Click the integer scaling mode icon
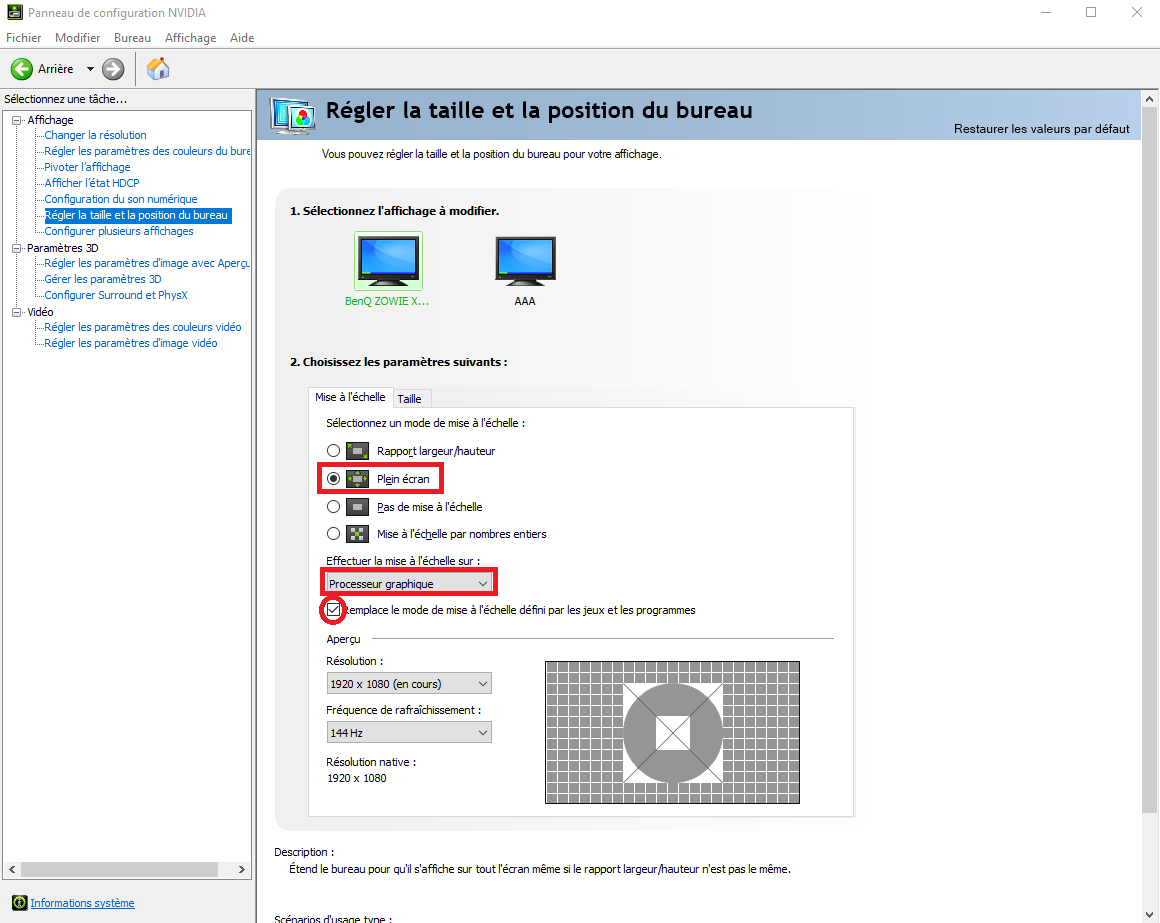1160x923 pixels. [x=357, y=534]
